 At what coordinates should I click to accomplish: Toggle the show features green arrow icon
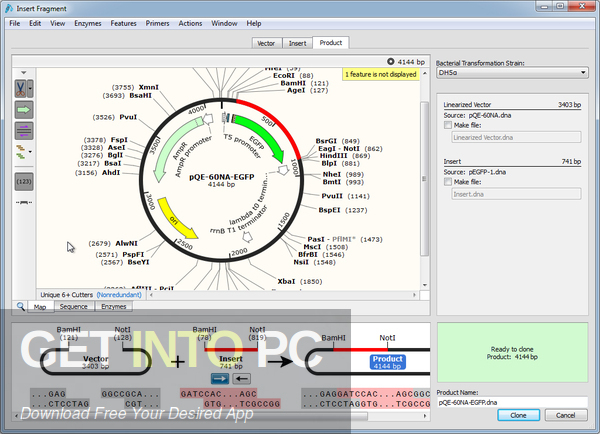24,110
